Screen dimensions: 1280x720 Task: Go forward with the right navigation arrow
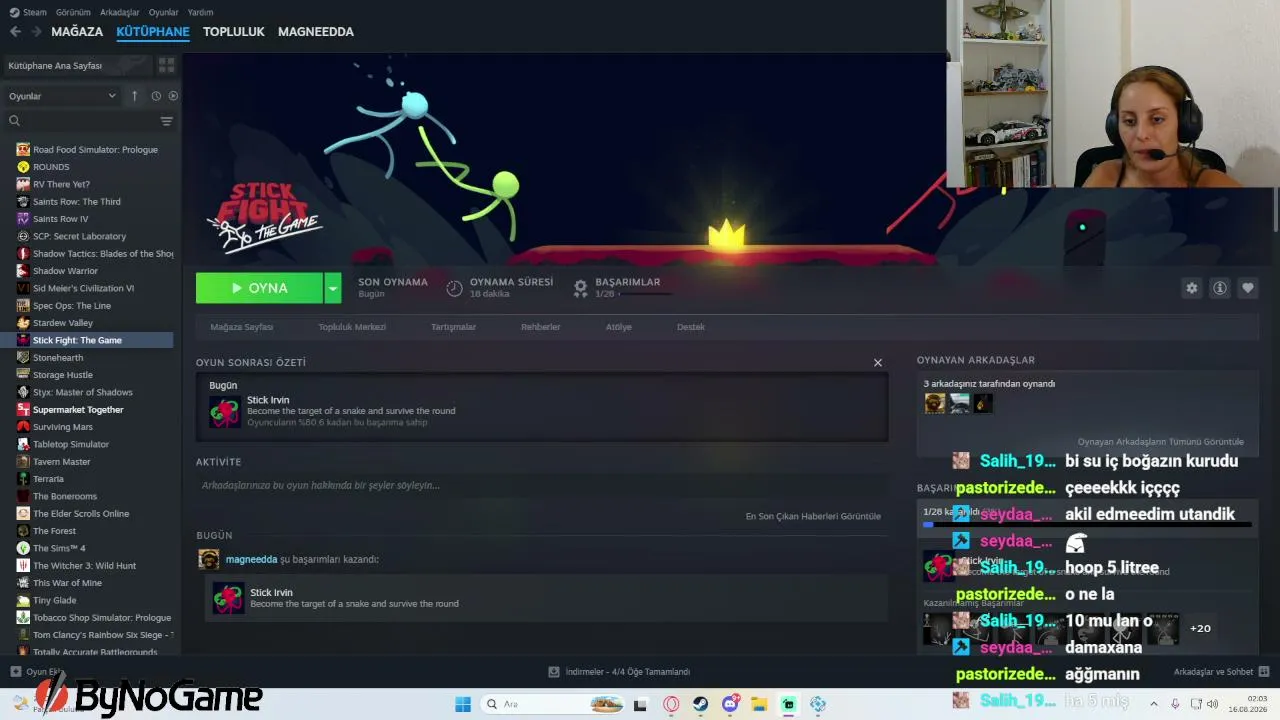36,32
